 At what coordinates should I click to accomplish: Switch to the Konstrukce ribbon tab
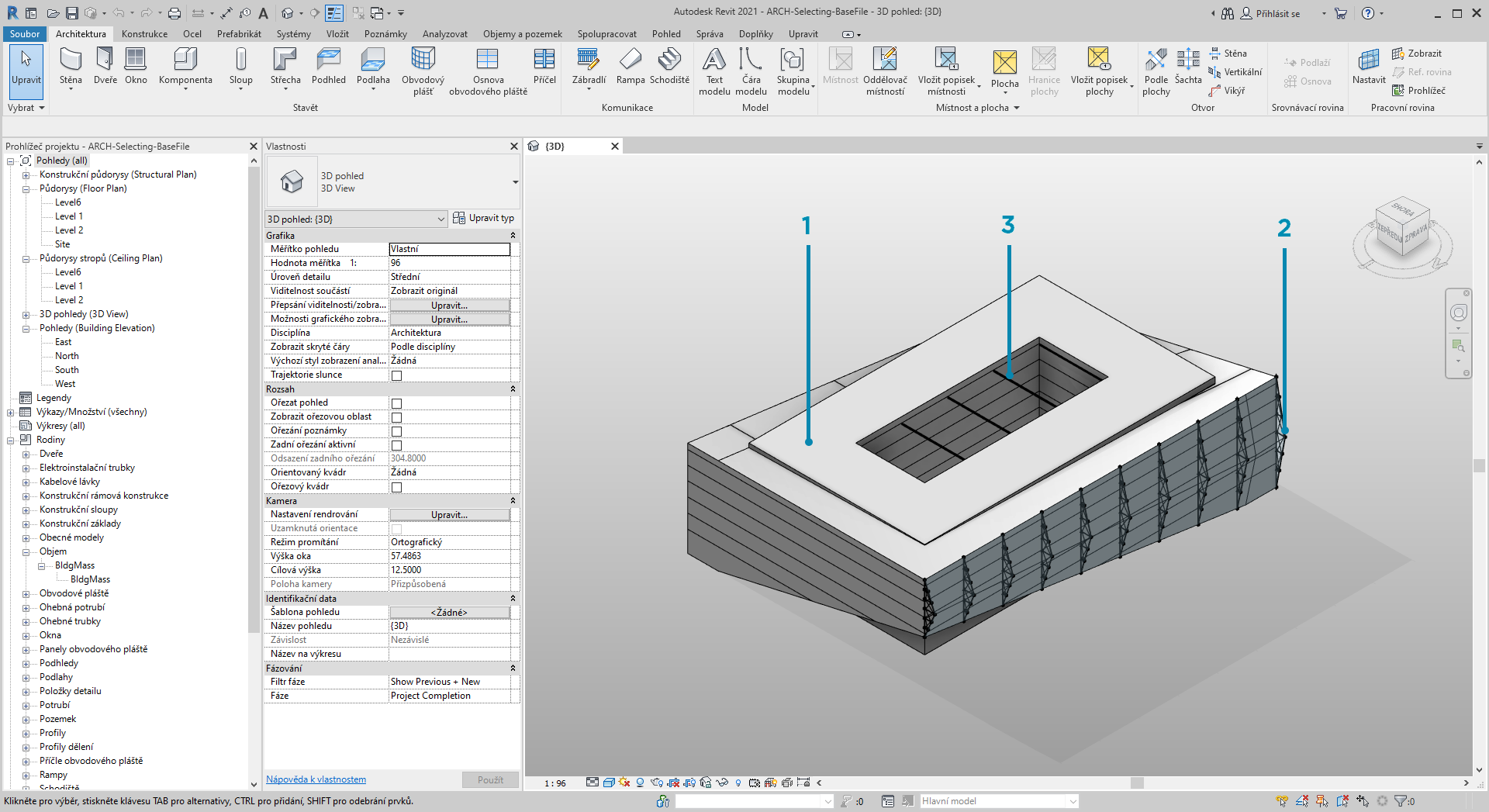pyautogui.click(x=144, y=34)
